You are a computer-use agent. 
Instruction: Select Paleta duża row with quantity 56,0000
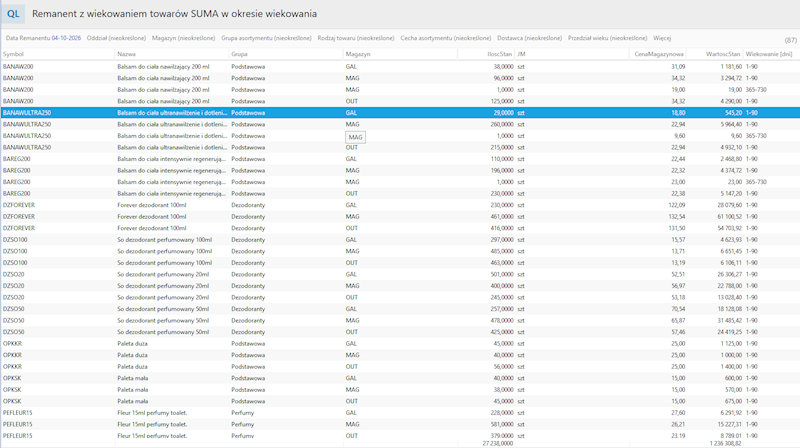pos(400,367)
